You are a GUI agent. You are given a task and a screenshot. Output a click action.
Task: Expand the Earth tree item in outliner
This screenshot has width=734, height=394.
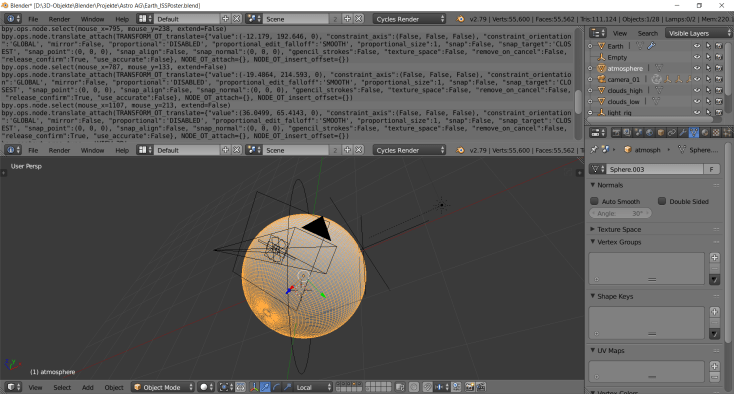pos(590,46)
